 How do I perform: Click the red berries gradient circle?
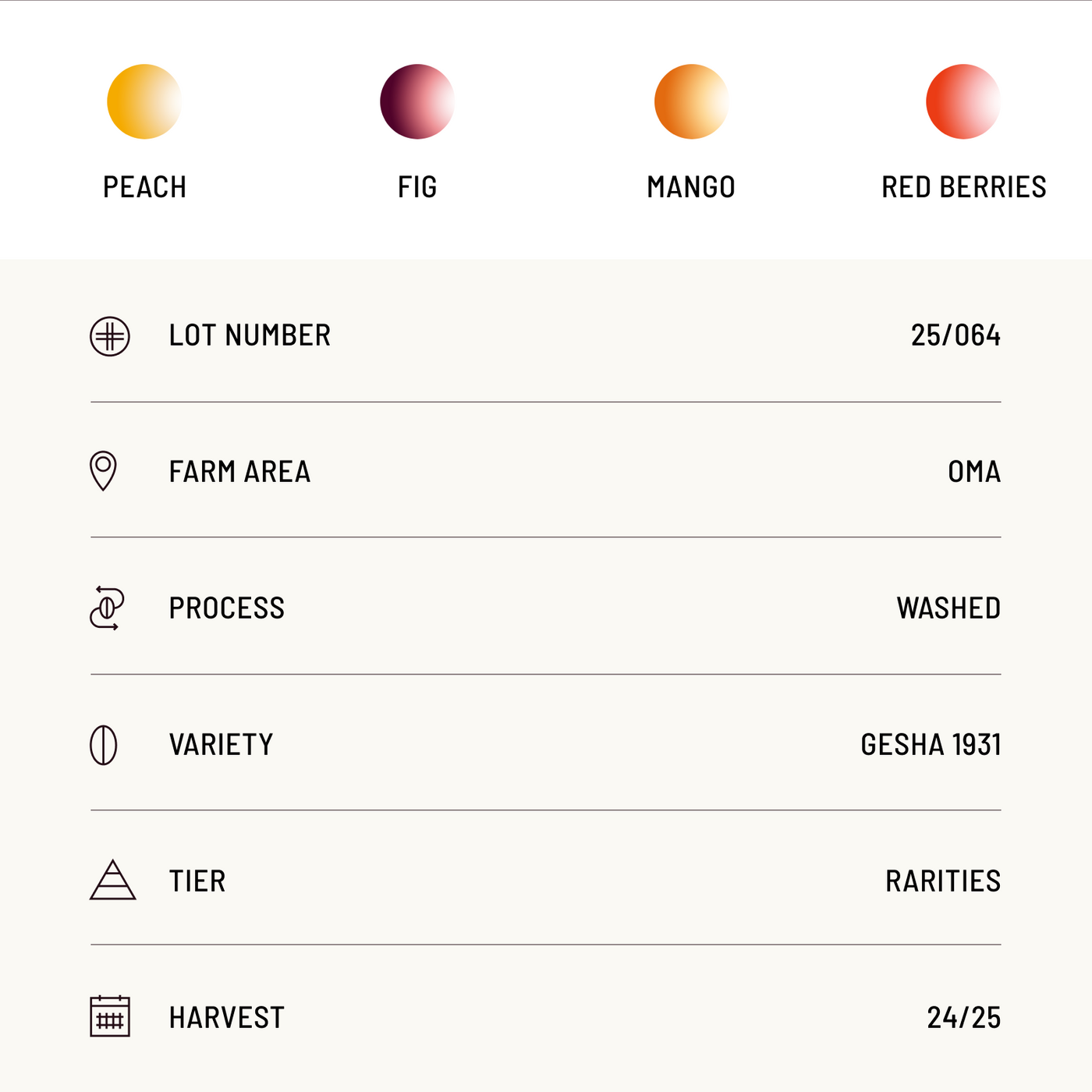963,101
